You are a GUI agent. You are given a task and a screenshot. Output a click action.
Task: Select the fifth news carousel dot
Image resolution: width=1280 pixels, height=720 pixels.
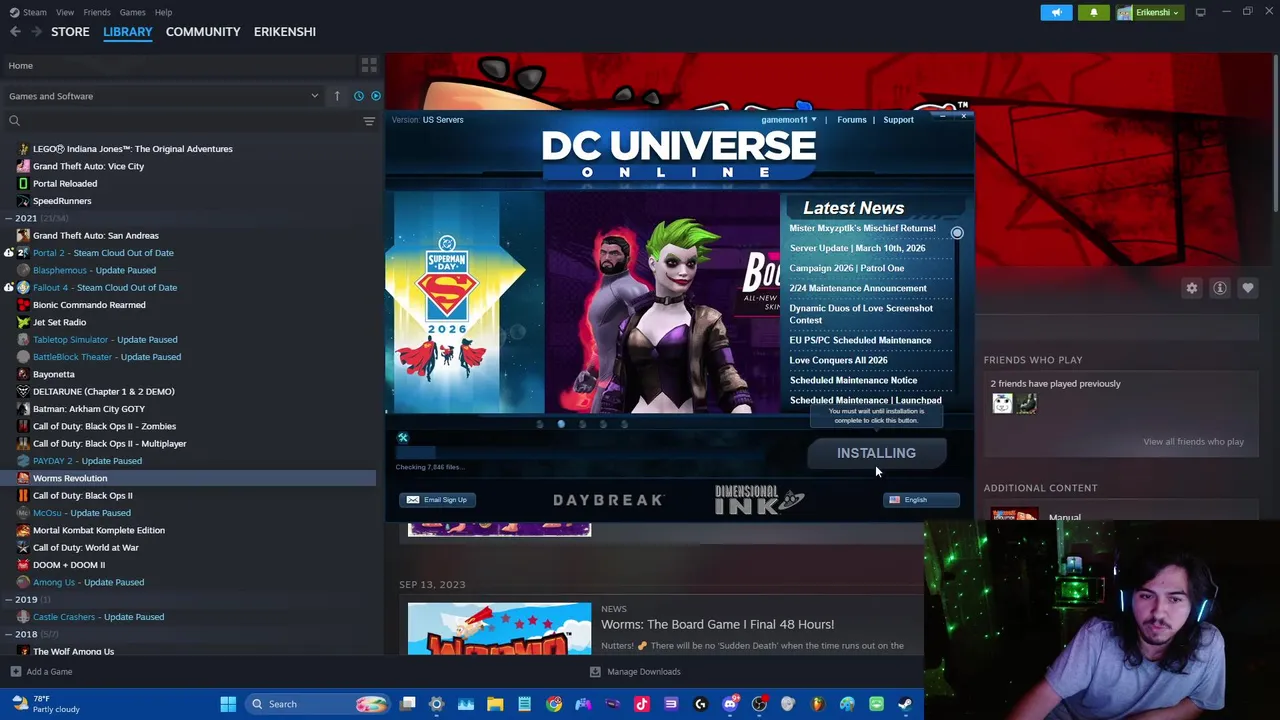624,424
